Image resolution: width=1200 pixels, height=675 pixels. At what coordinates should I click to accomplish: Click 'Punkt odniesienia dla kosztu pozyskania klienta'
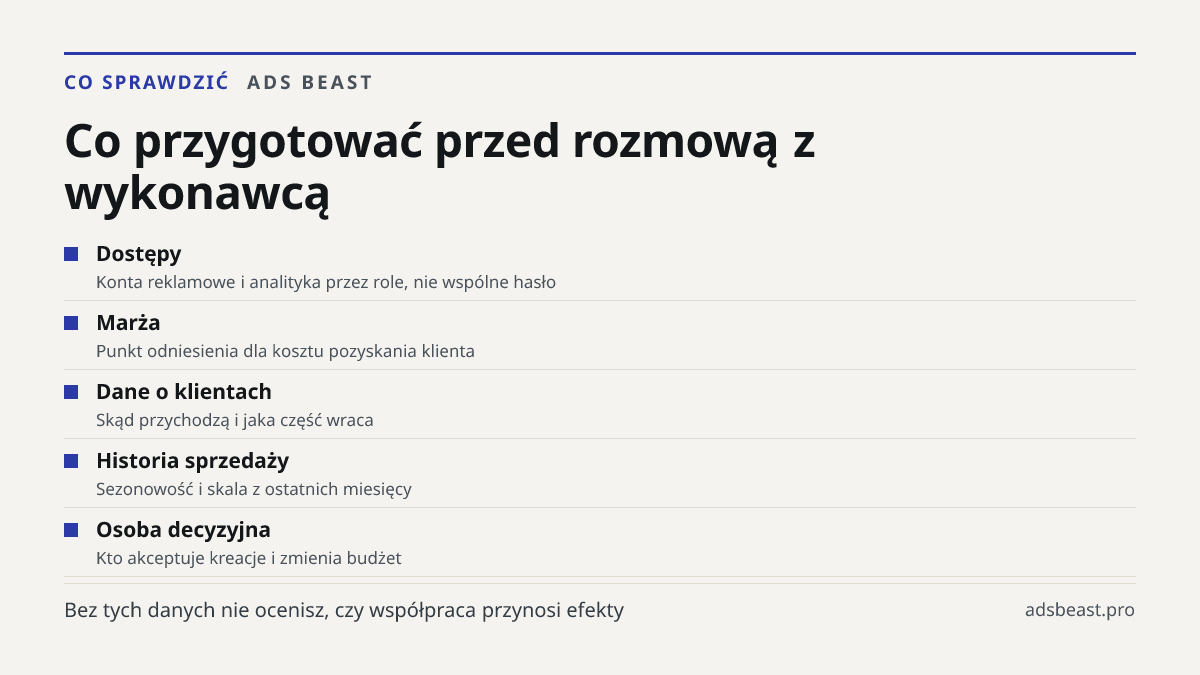coord(285,351)
